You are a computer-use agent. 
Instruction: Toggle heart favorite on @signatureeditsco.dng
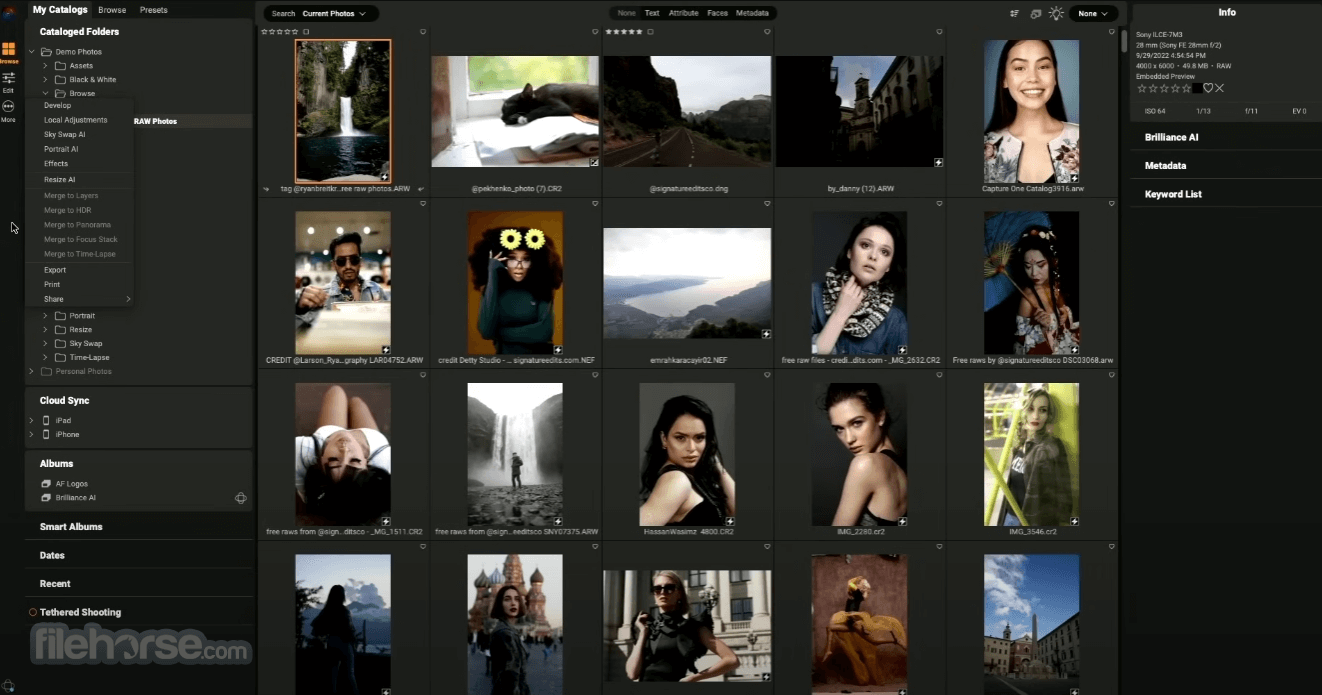[767, 32]
